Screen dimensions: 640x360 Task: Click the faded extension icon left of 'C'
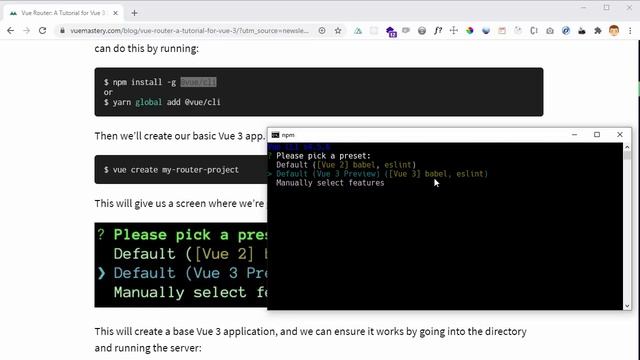pos(518,31)
